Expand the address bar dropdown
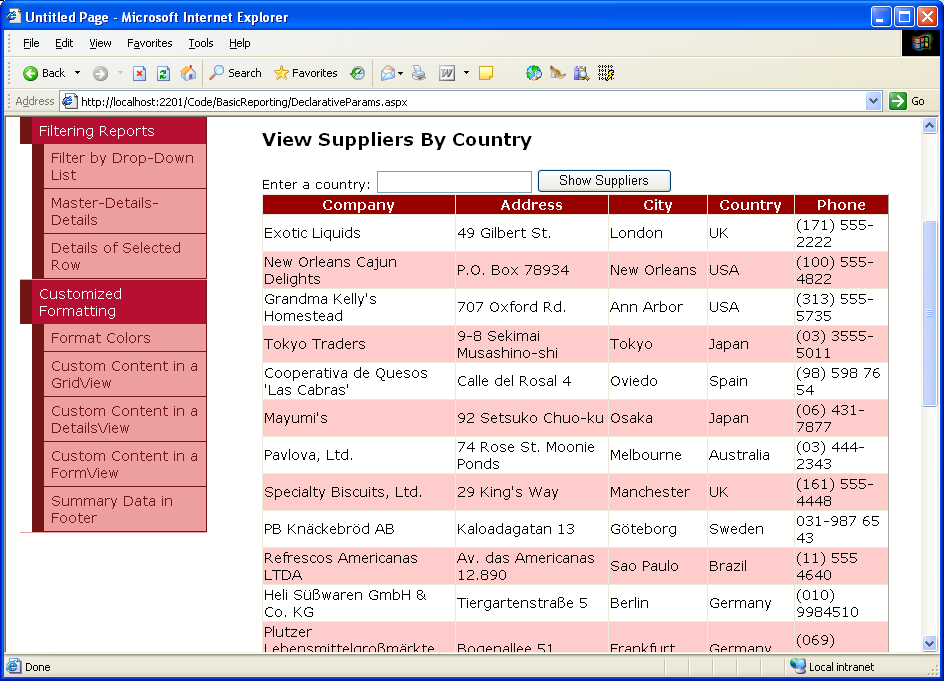The height and width of the screenshot is (681, 944). (x=873, y=101)
